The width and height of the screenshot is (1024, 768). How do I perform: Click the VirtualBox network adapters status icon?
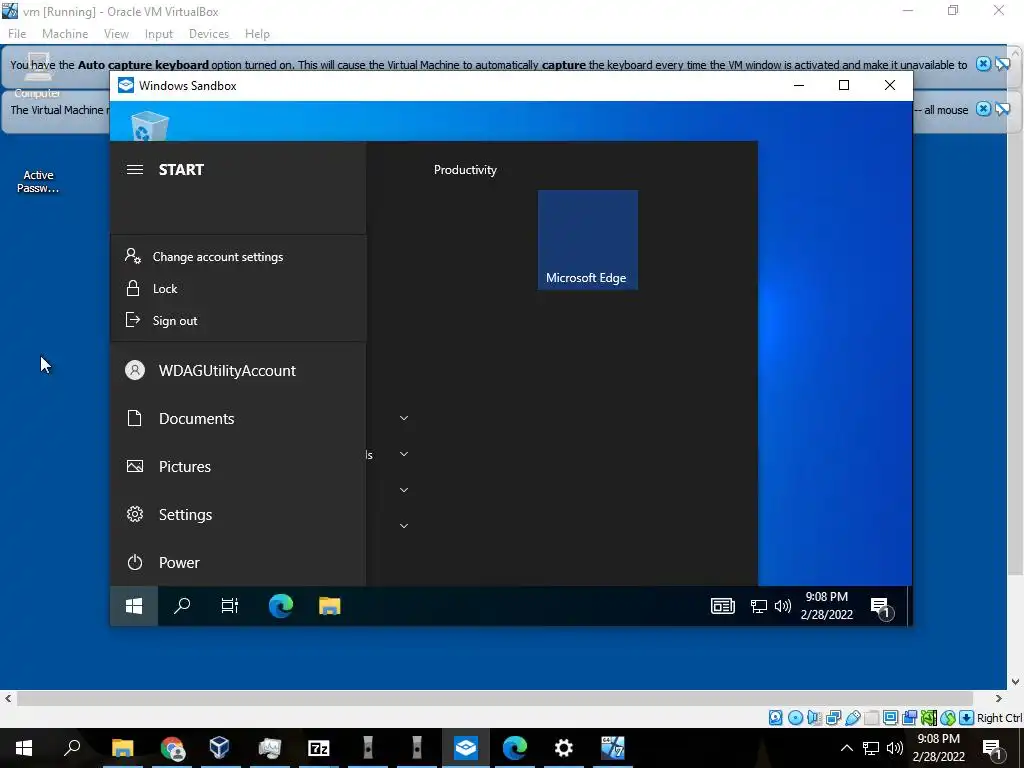833,718
